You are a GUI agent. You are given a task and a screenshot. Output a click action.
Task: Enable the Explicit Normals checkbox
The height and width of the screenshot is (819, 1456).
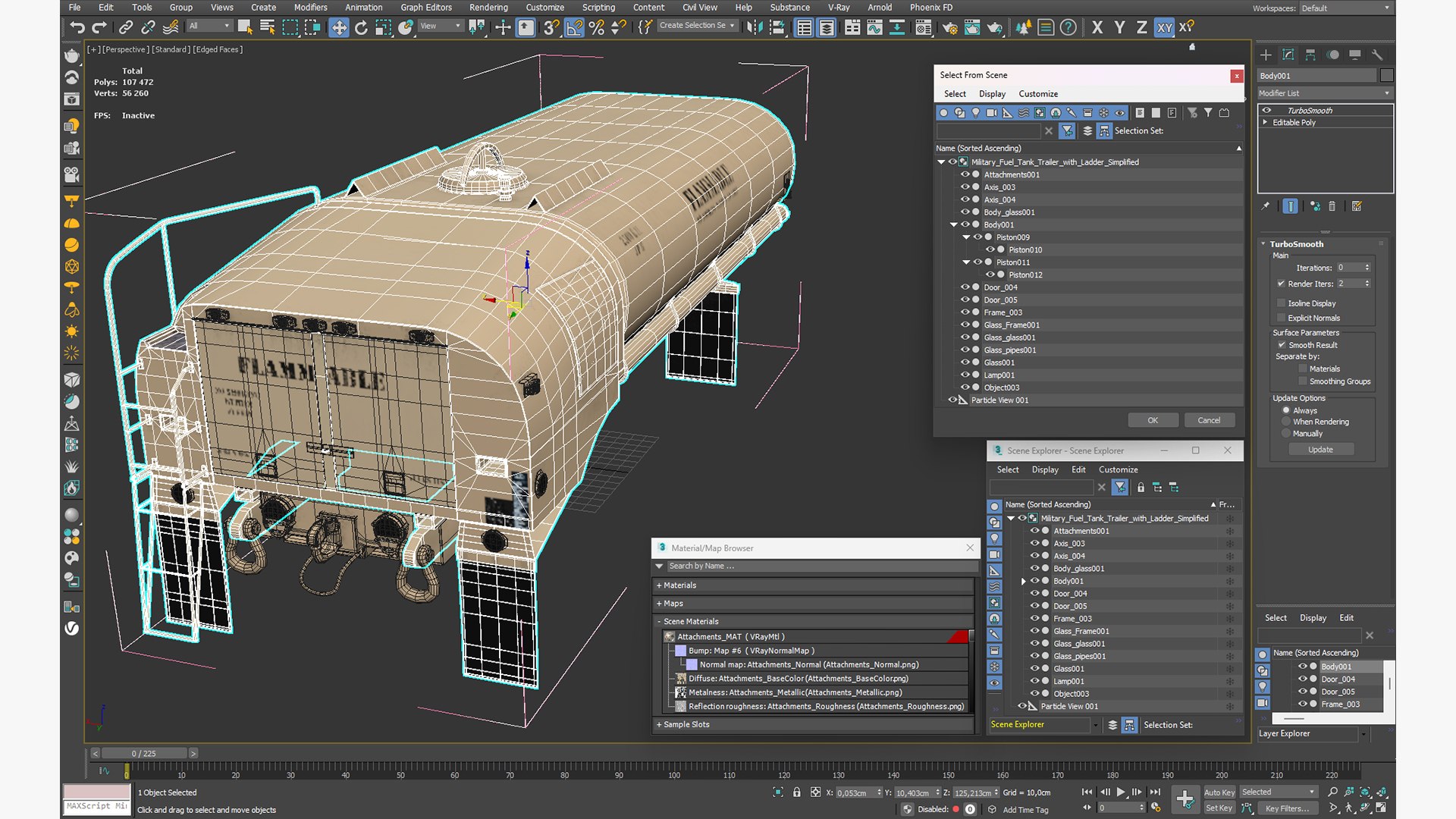1281,318
